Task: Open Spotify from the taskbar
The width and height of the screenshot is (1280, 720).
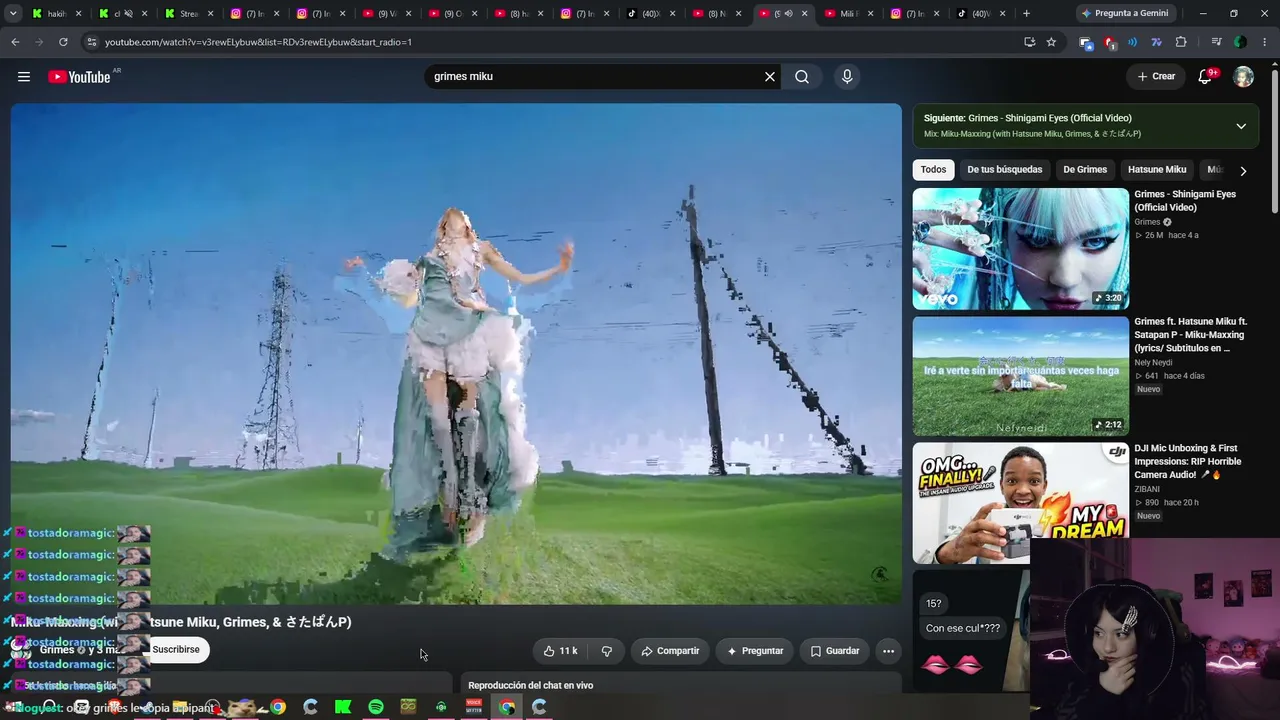Action: (376, 707)
